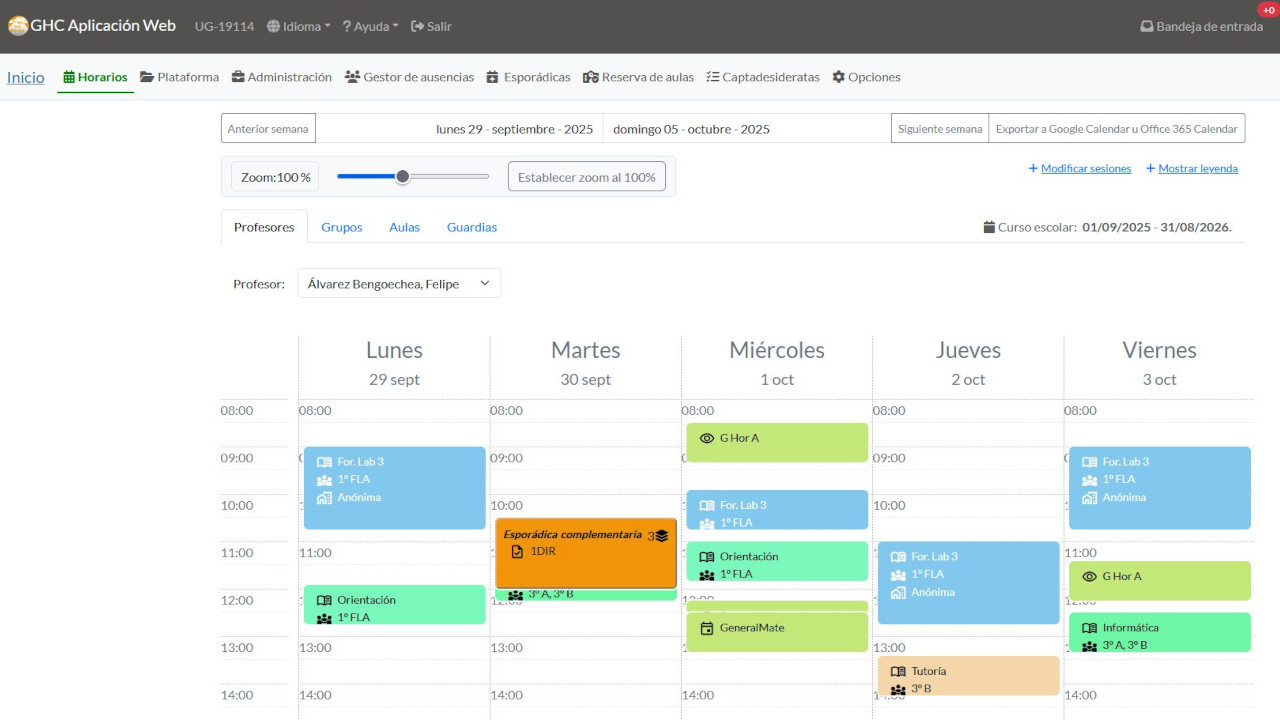Switch to the Guardias tab
This screenshot has width=1280, height=720.
click(x=471, y=227)
